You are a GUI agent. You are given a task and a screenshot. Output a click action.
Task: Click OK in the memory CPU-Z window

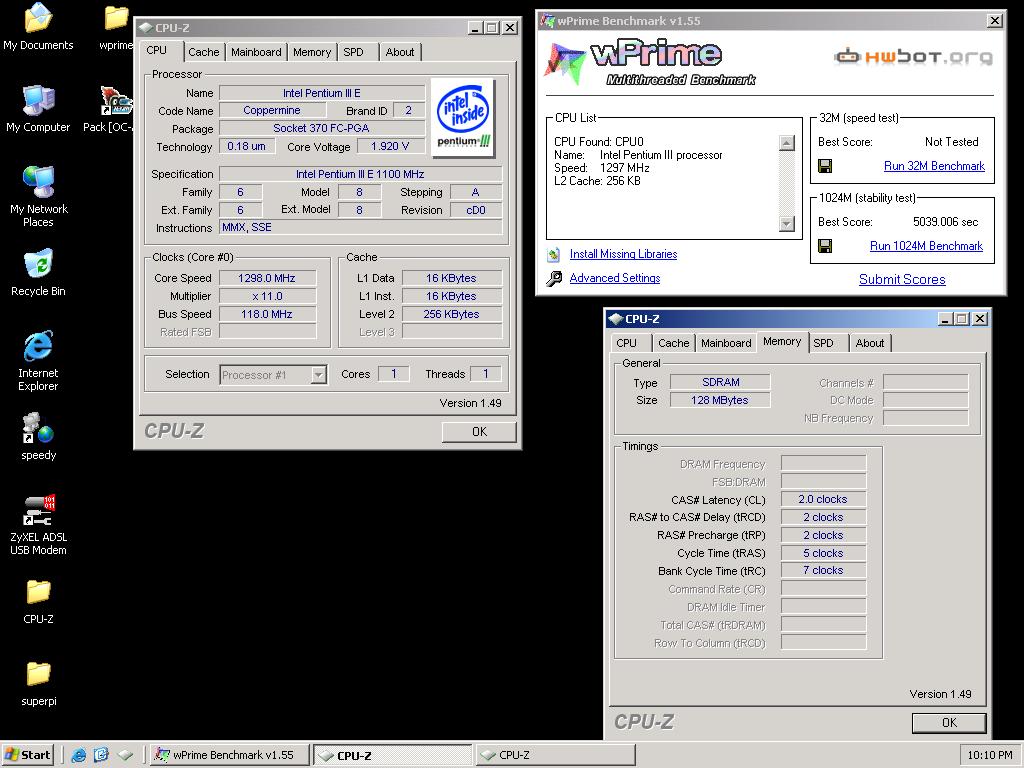(x=950, y=722)
